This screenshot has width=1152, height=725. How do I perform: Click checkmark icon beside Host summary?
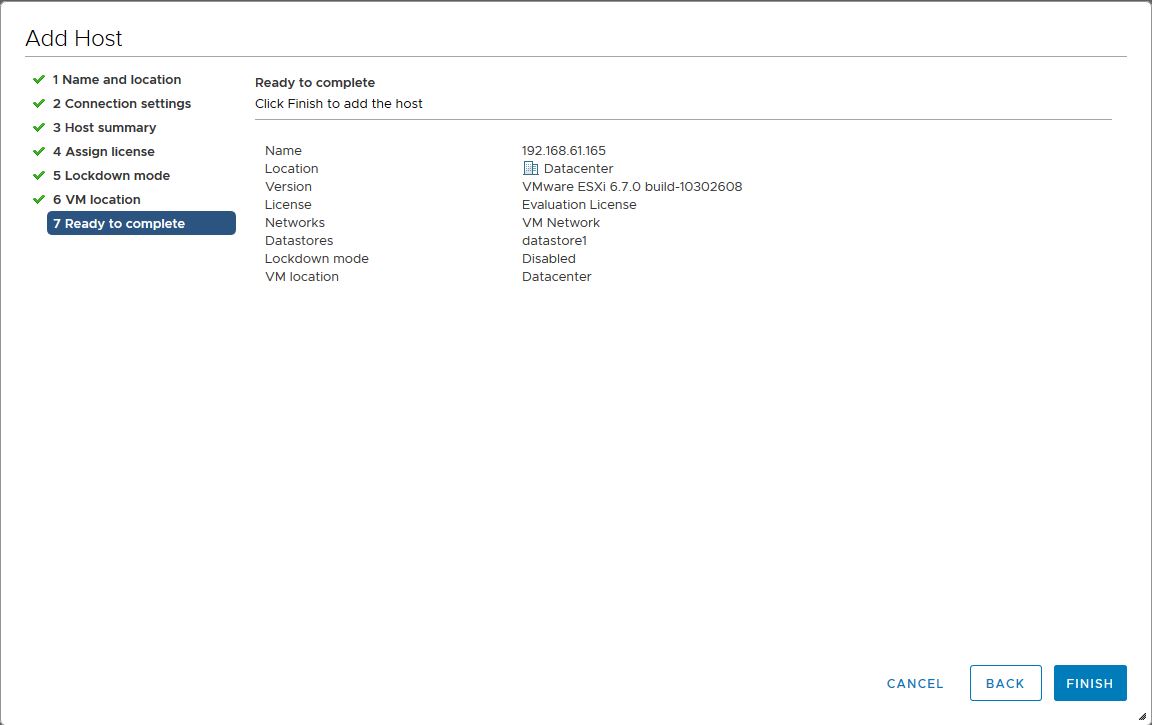(x=39, y=128)
